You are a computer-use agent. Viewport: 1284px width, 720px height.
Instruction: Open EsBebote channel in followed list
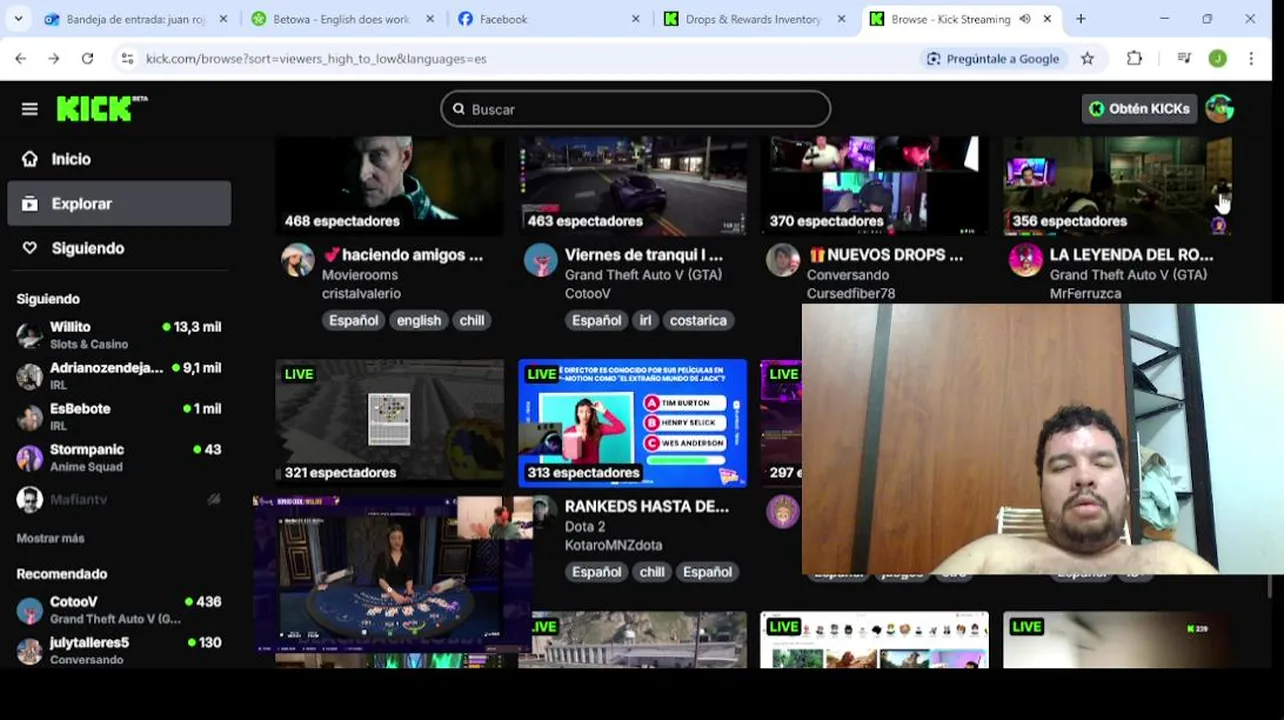click(x=119, y=417)
